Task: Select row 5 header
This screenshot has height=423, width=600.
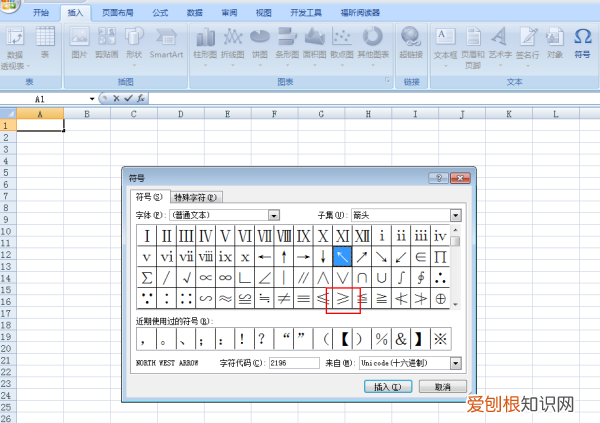Action: pyautogui.click(x=8, y=172)
